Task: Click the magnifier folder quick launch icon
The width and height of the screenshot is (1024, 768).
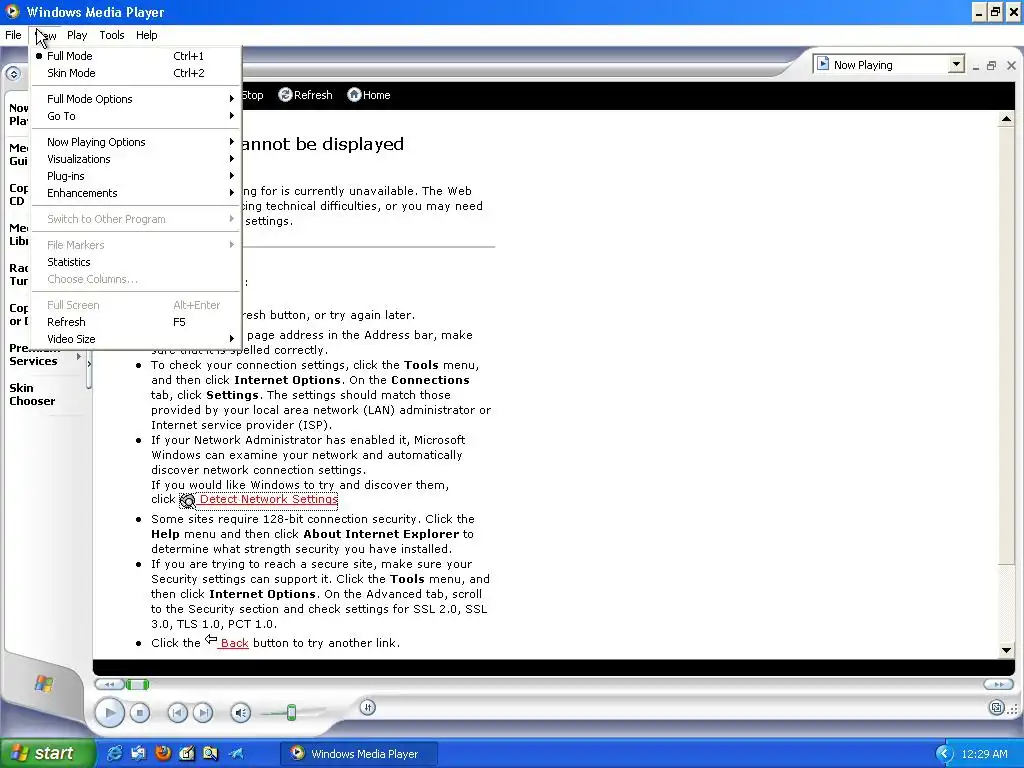Action: pos(210,754)
